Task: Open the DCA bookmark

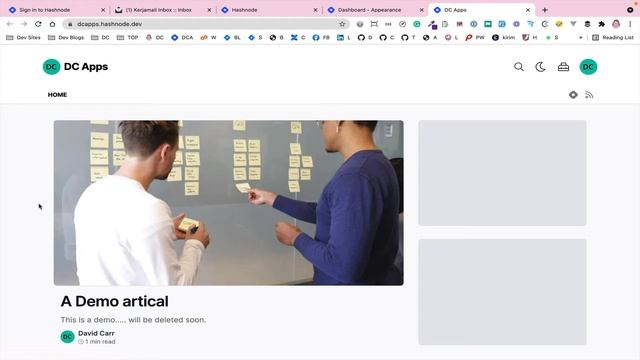Action: coord(182,37)
